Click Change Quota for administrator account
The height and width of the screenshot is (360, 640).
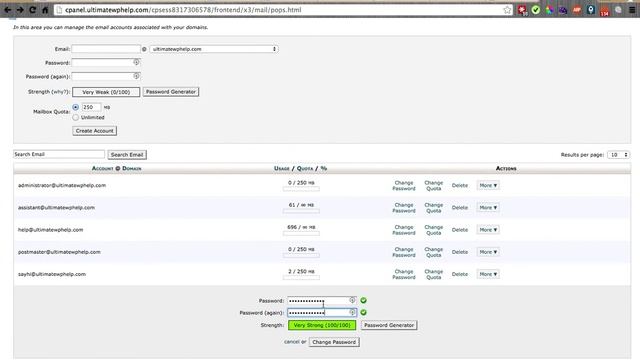(433, 186)
